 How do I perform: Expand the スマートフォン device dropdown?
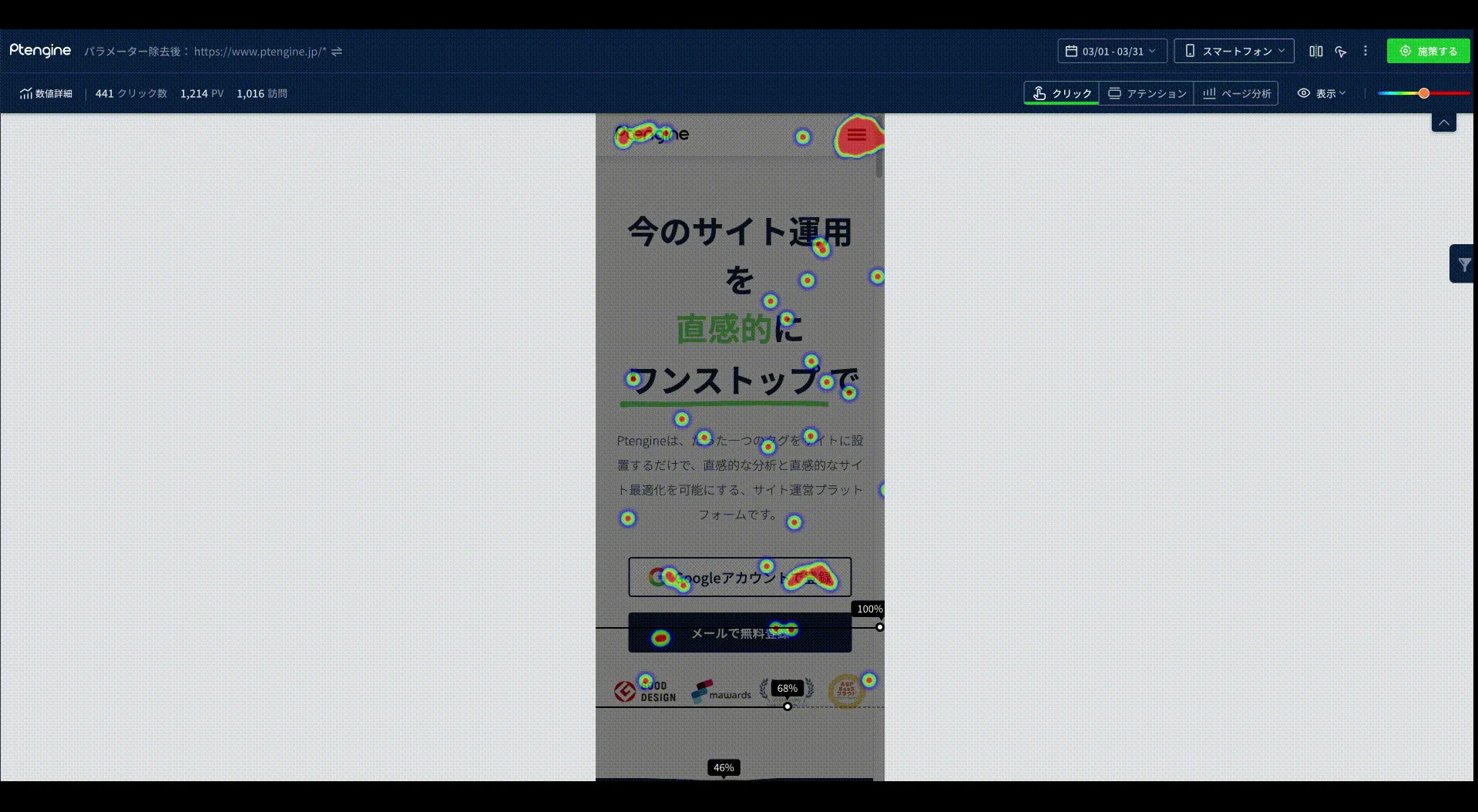point(1234,51)
